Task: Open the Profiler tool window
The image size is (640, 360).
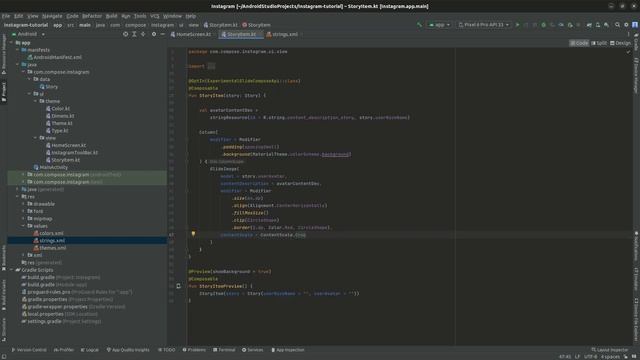Action: pos(64,350)
